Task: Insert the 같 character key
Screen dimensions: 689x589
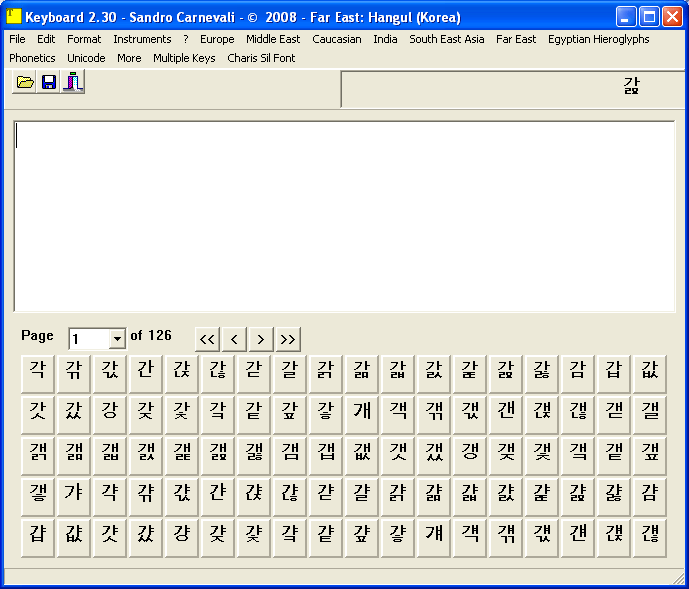Action: [254, 414]
